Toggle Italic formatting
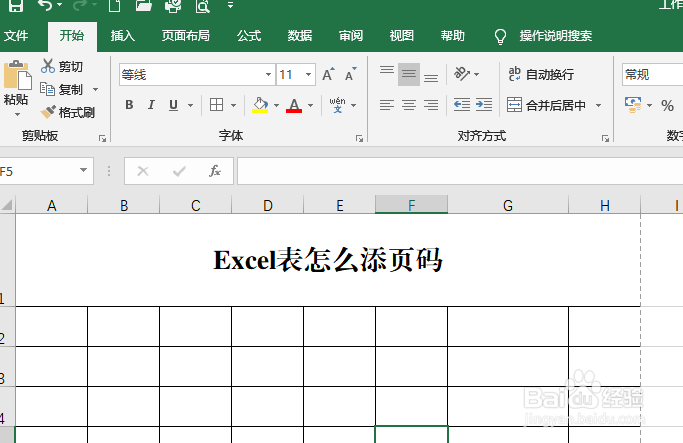The image size is (683, 443). click(151, 105)
